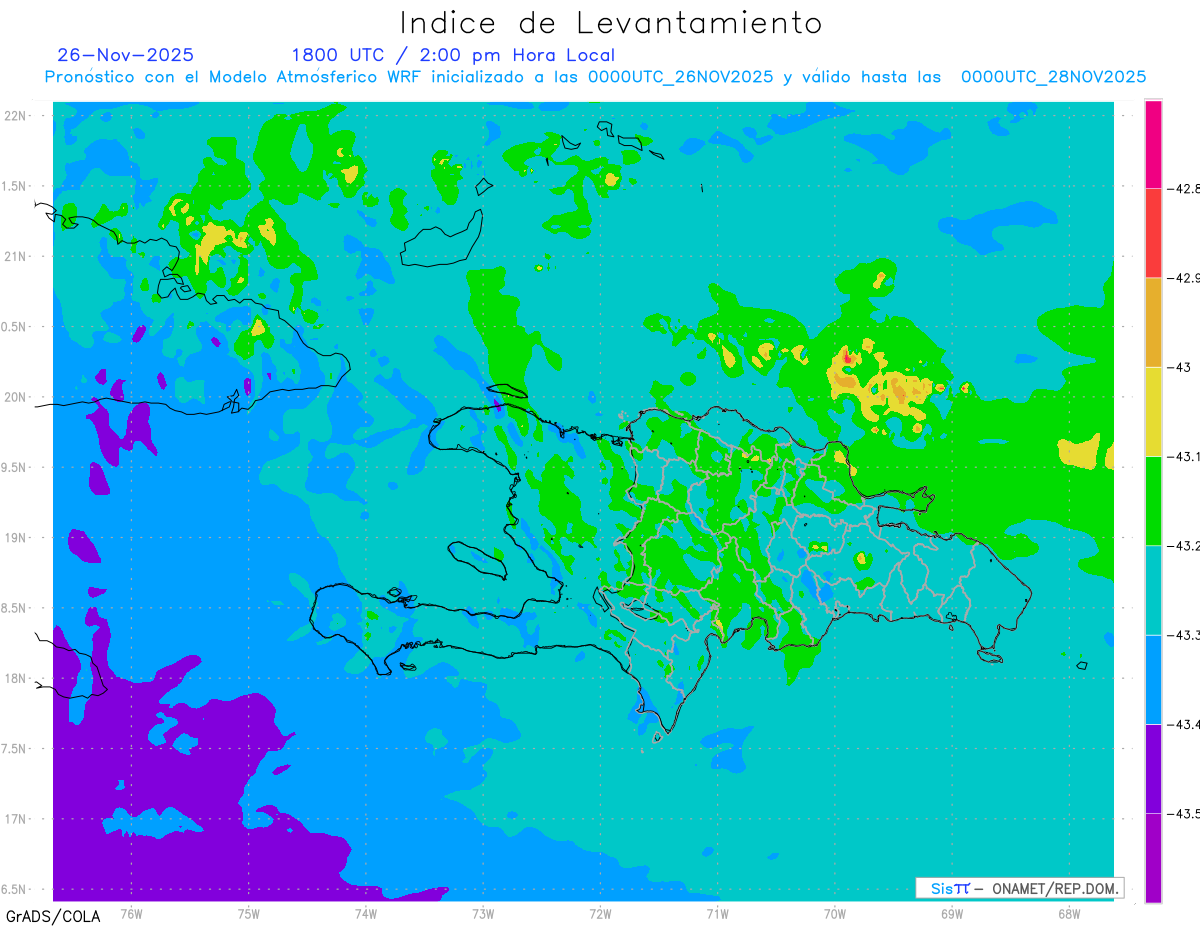Click the pink top colorbar segment
Screen dimensions: 1200x927
[1153, 144]
